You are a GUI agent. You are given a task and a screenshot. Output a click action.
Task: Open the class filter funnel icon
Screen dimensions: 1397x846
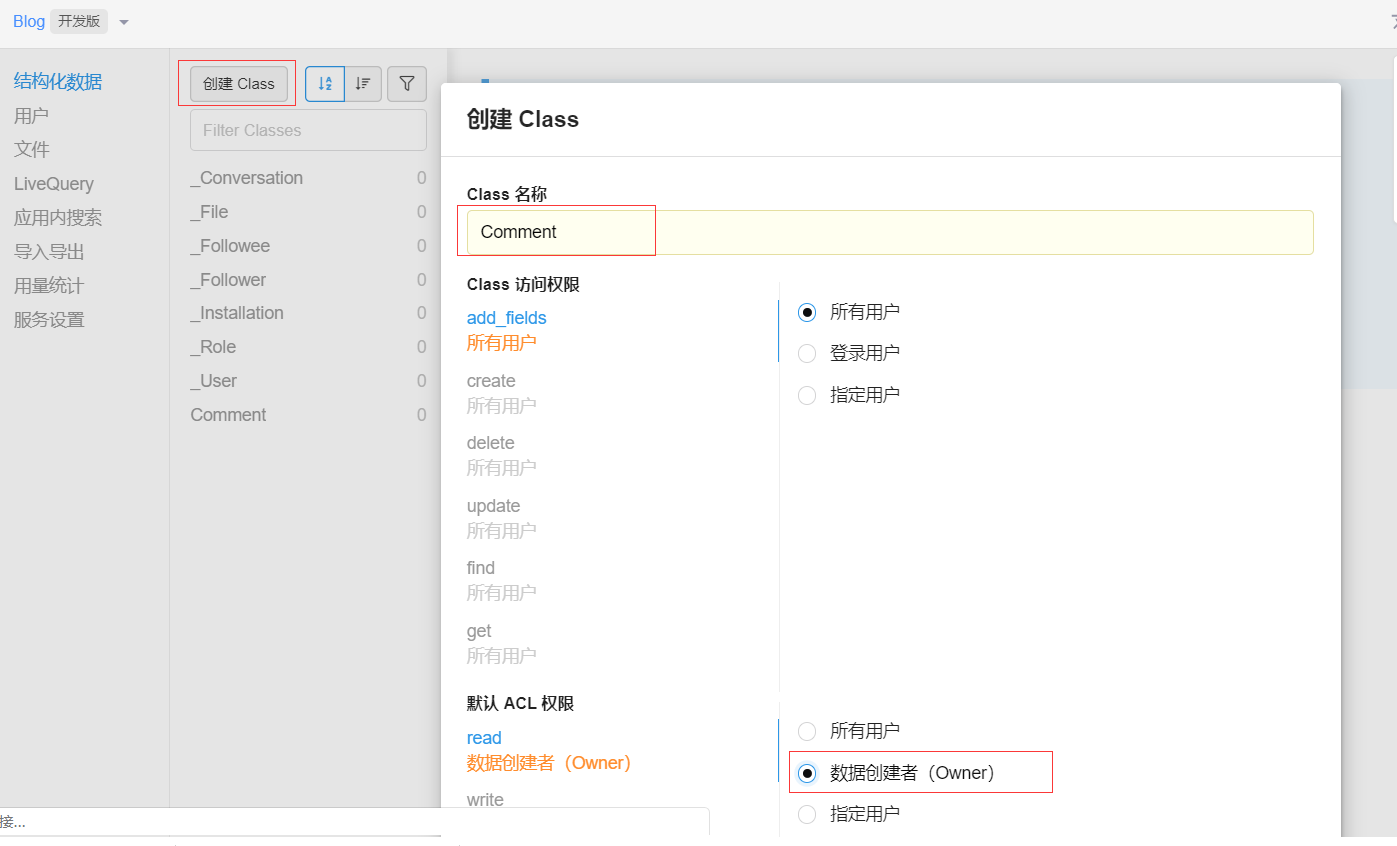click(407, 84)
